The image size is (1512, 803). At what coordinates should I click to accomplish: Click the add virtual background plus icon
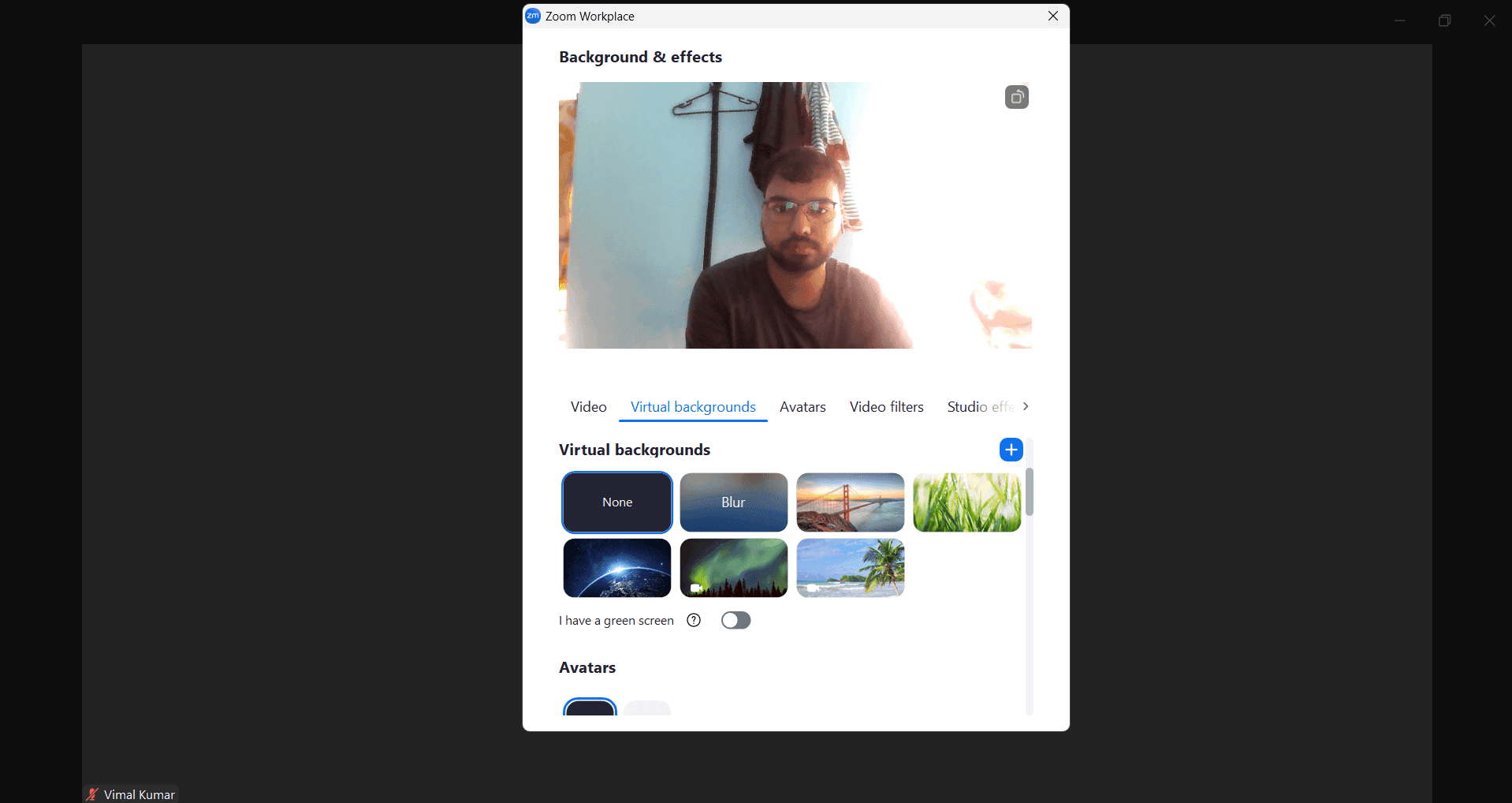click(1011, 450)
